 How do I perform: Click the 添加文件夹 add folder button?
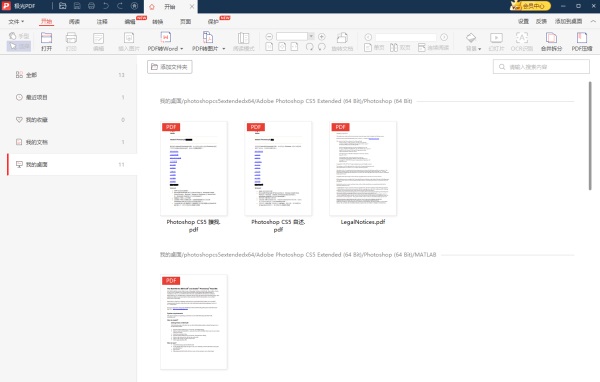tap(170, 67)
